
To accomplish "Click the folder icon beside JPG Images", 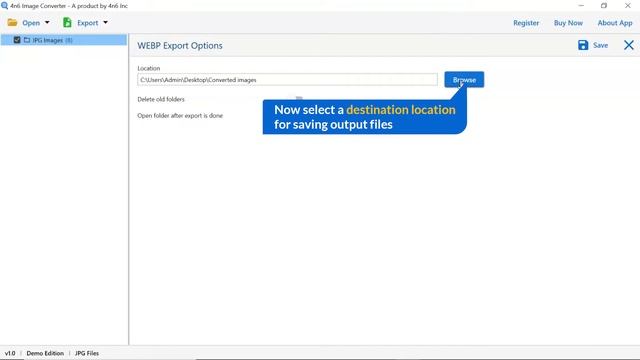I will click(x=27, y=40).
